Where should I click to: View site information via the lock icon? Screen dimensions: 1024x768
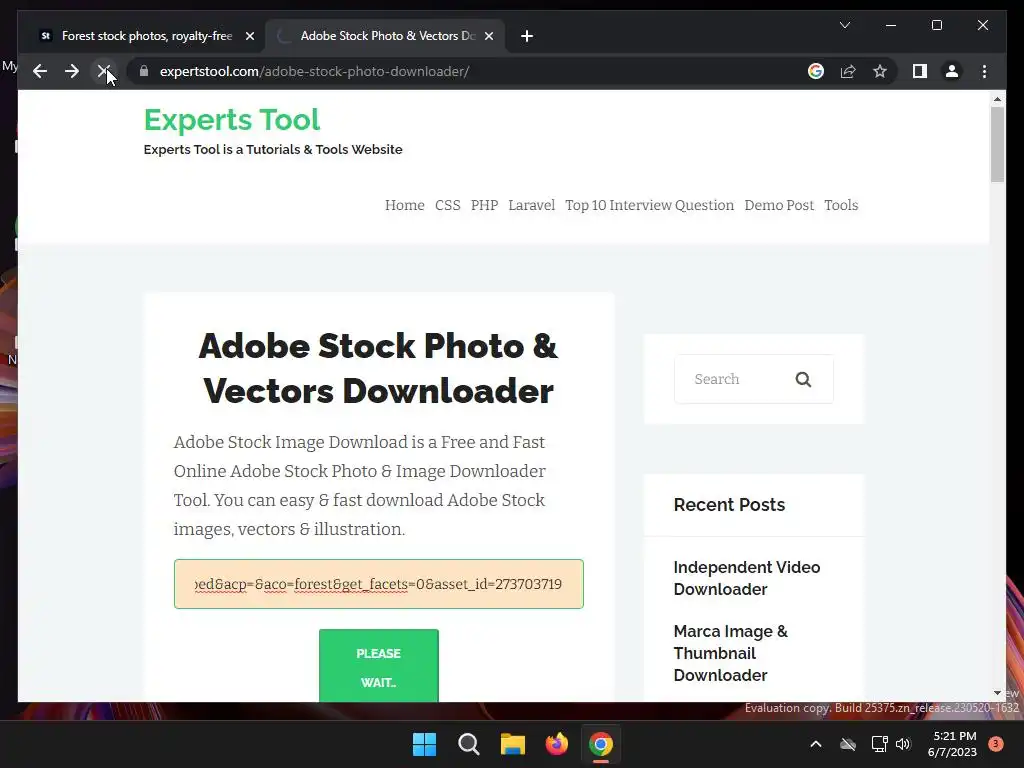(x=144, y=71)
